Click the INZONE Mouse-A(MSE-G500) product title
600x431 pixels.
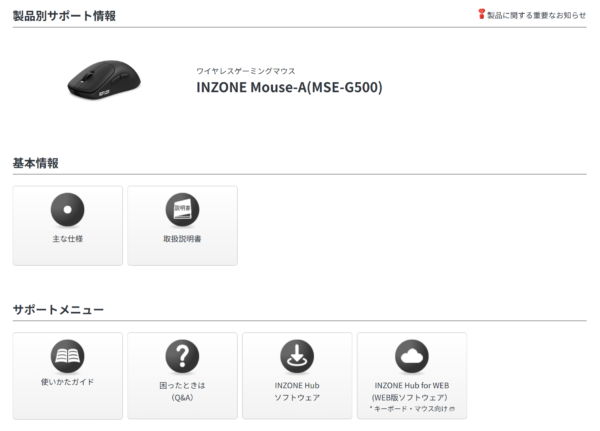point(289,87)
